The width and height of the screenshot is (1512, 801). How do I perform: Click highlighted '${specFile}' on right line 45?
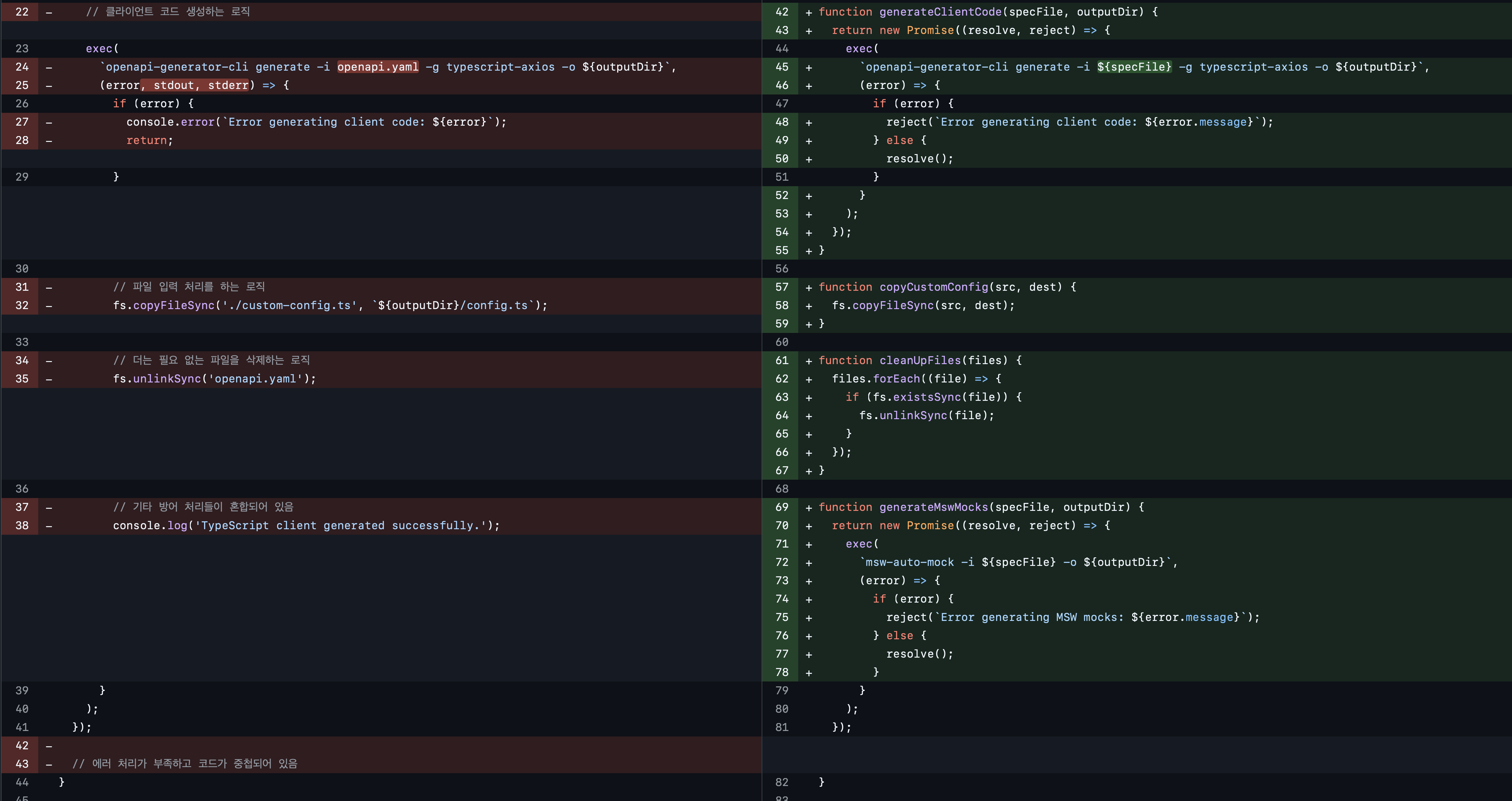(1134, 67)
